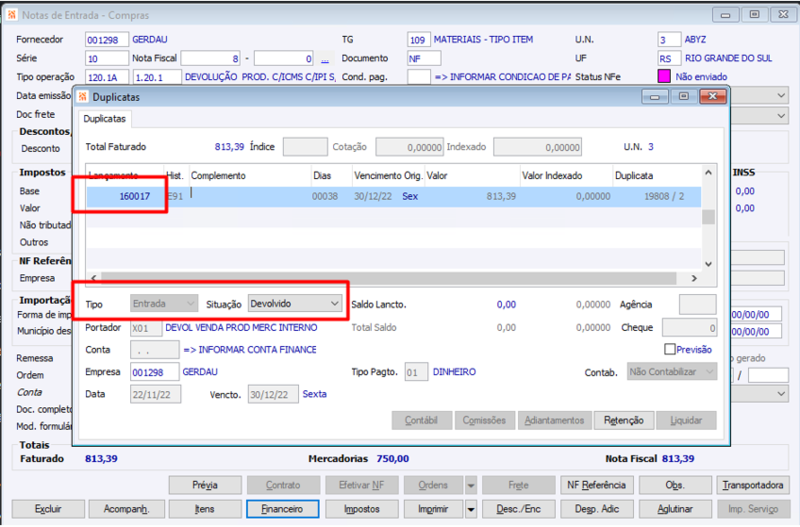The width and height of the screenshot is (800, 527).
Task: Click the Notas de Entrada window icon
Action: (11, 15)
